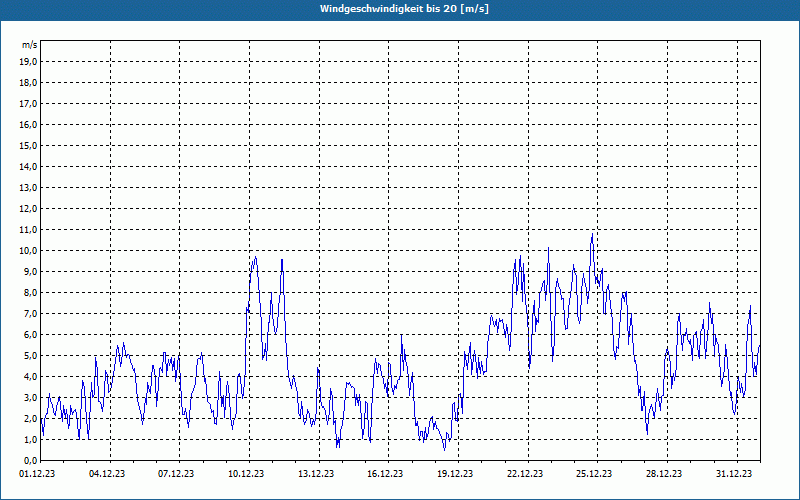Select the 0,0 y-axis label
This screenshot has height=500, width=800.
pos(30,460)
